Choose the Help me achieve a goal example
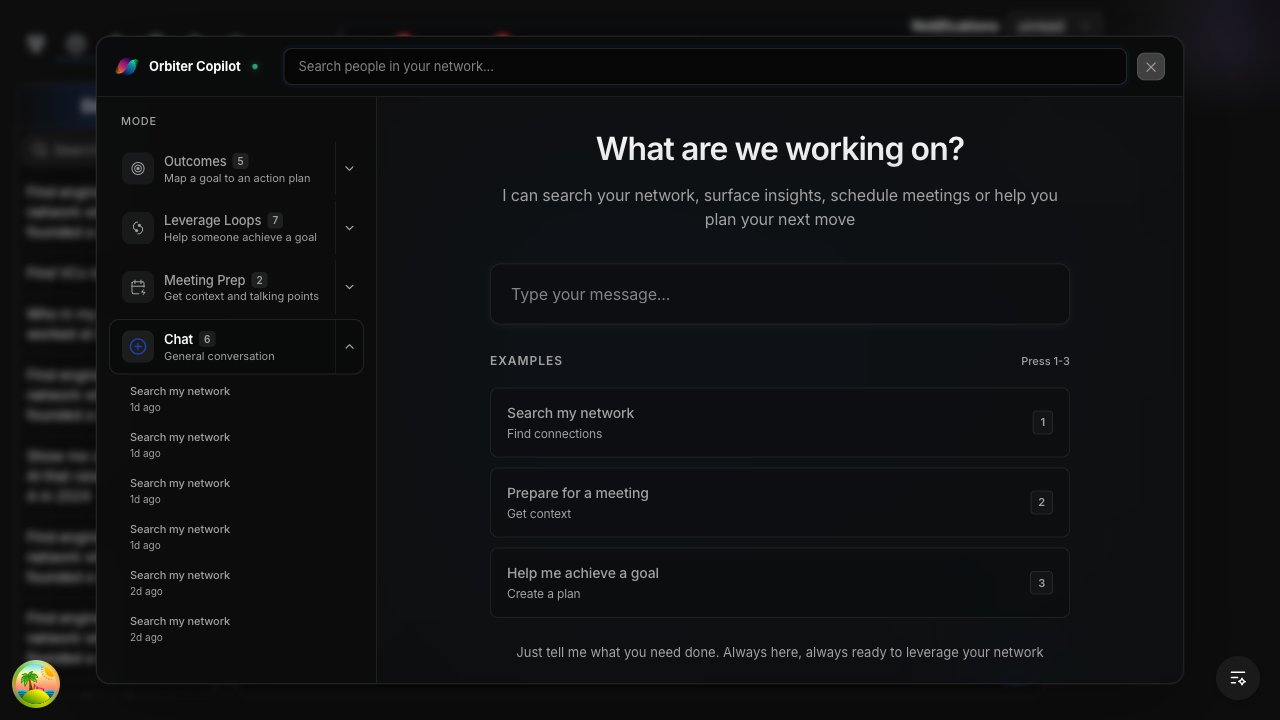 (x=779, y=583)
